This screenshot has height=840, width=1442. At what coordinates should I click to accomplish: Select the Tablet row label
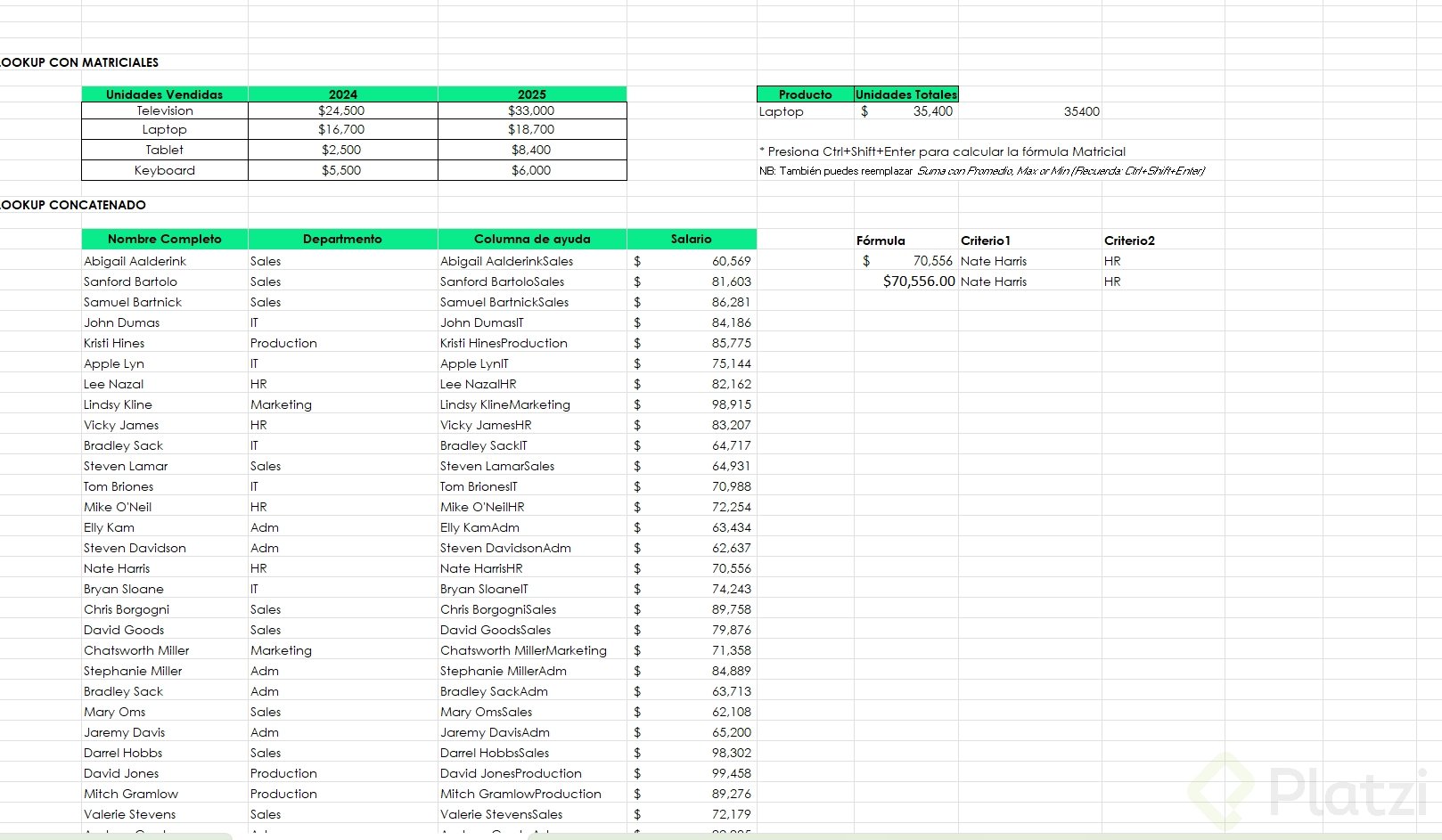point(165,150)
